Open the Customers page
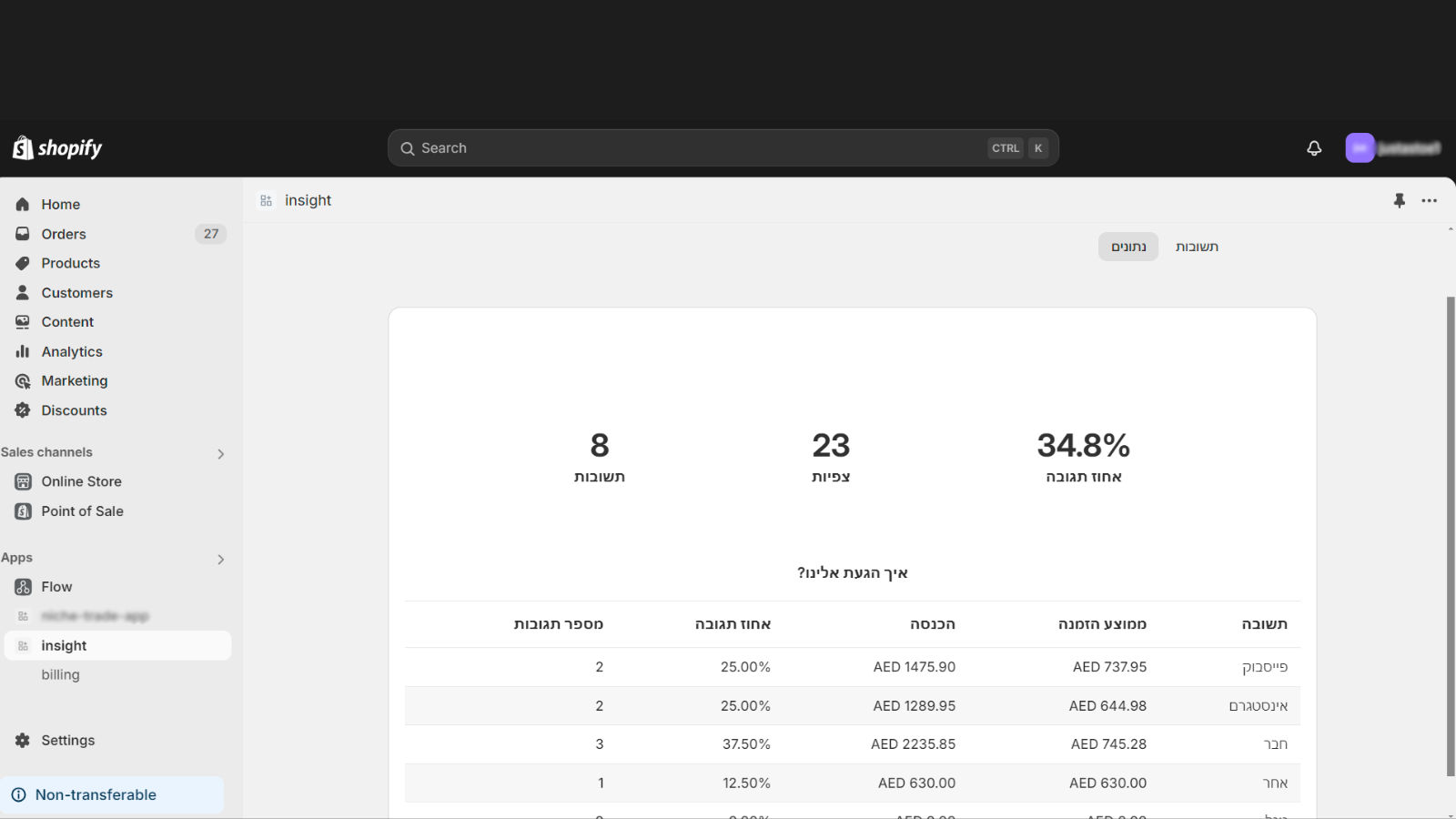The height and width of the screenshot is (819, 1456). point(76,292)
